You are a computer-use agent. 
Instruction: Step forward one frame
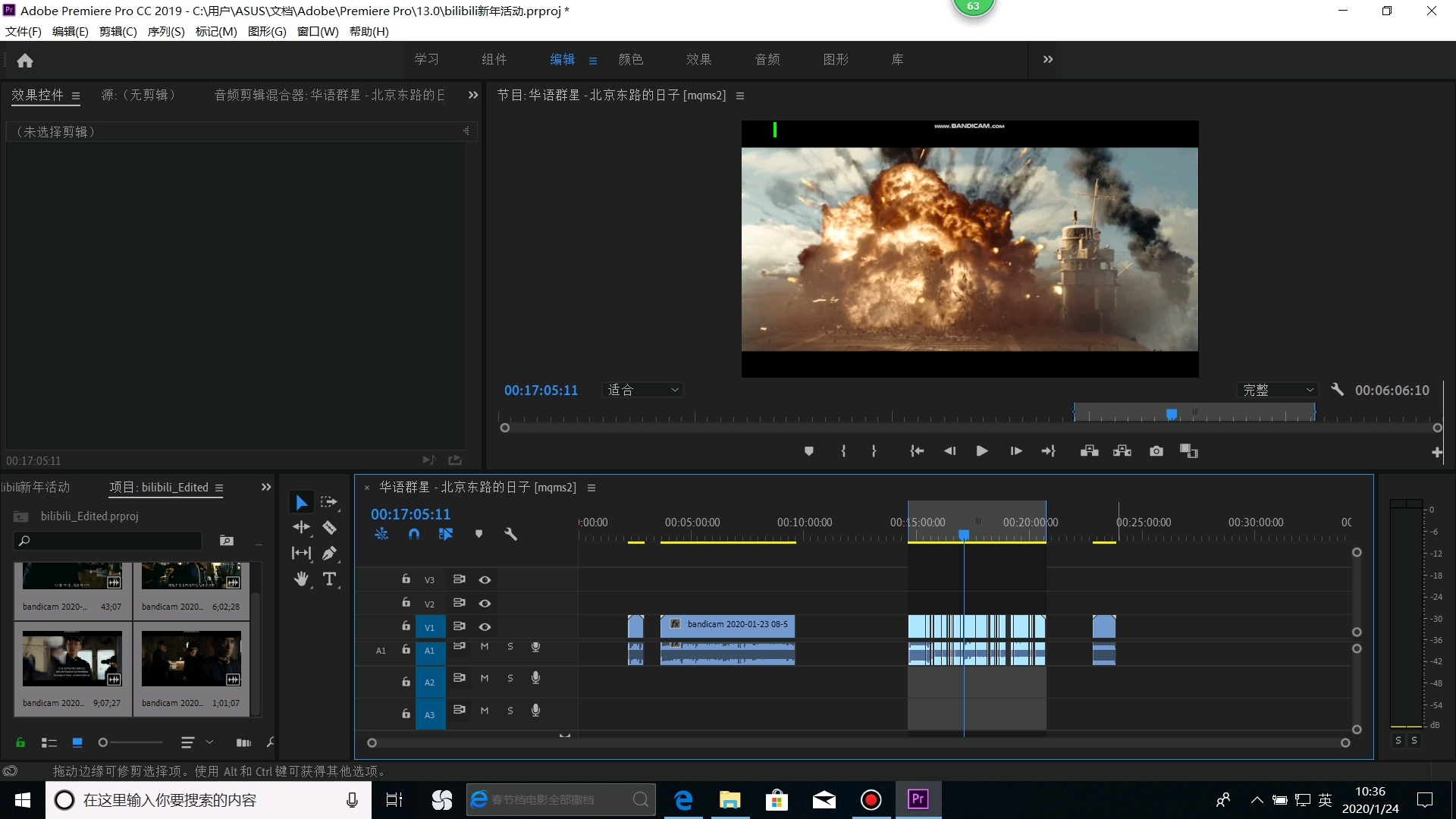(x=1016, y=451)
